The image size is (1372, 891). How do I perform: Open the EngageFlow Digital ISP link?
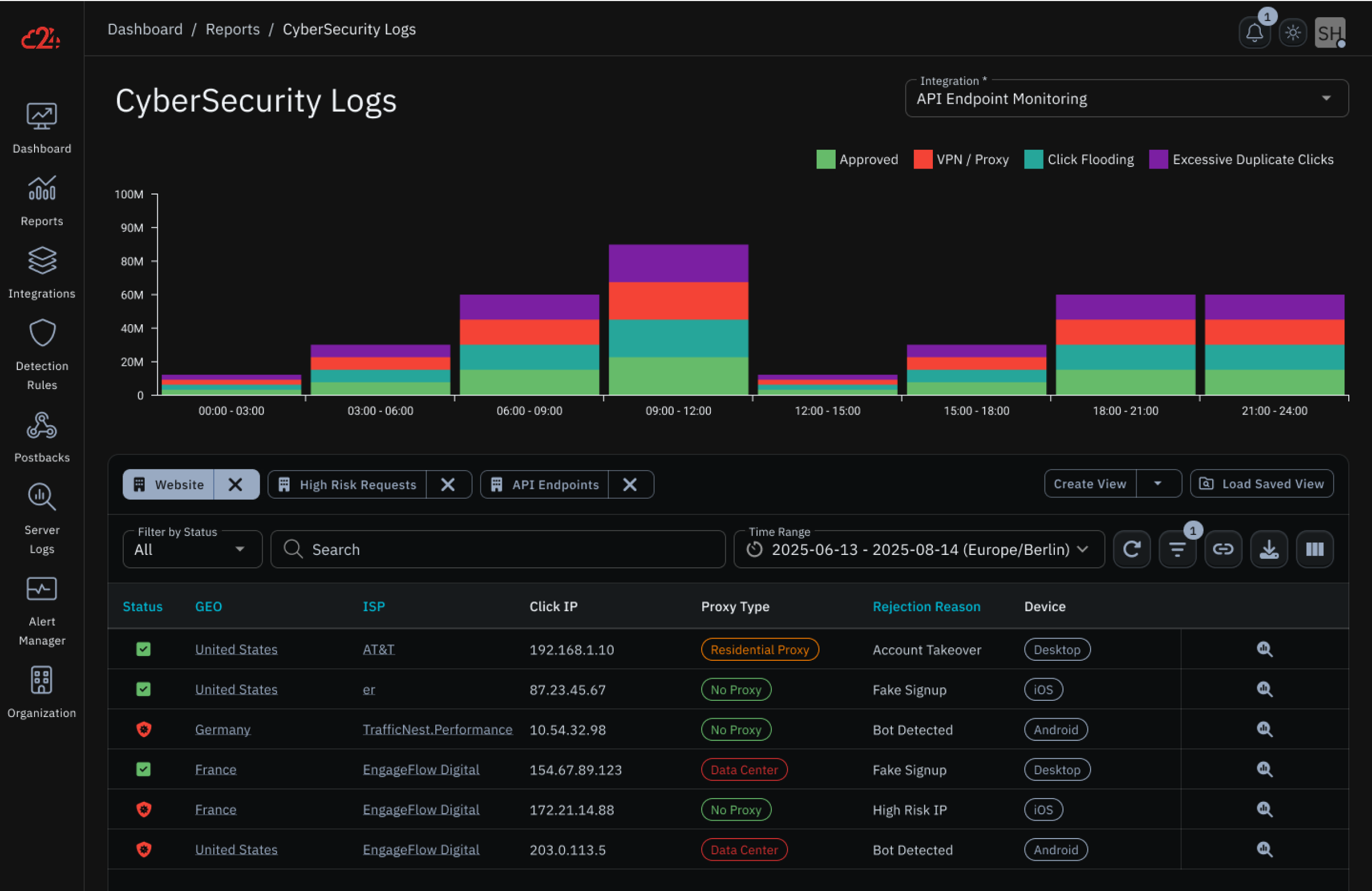click(421, 769)
